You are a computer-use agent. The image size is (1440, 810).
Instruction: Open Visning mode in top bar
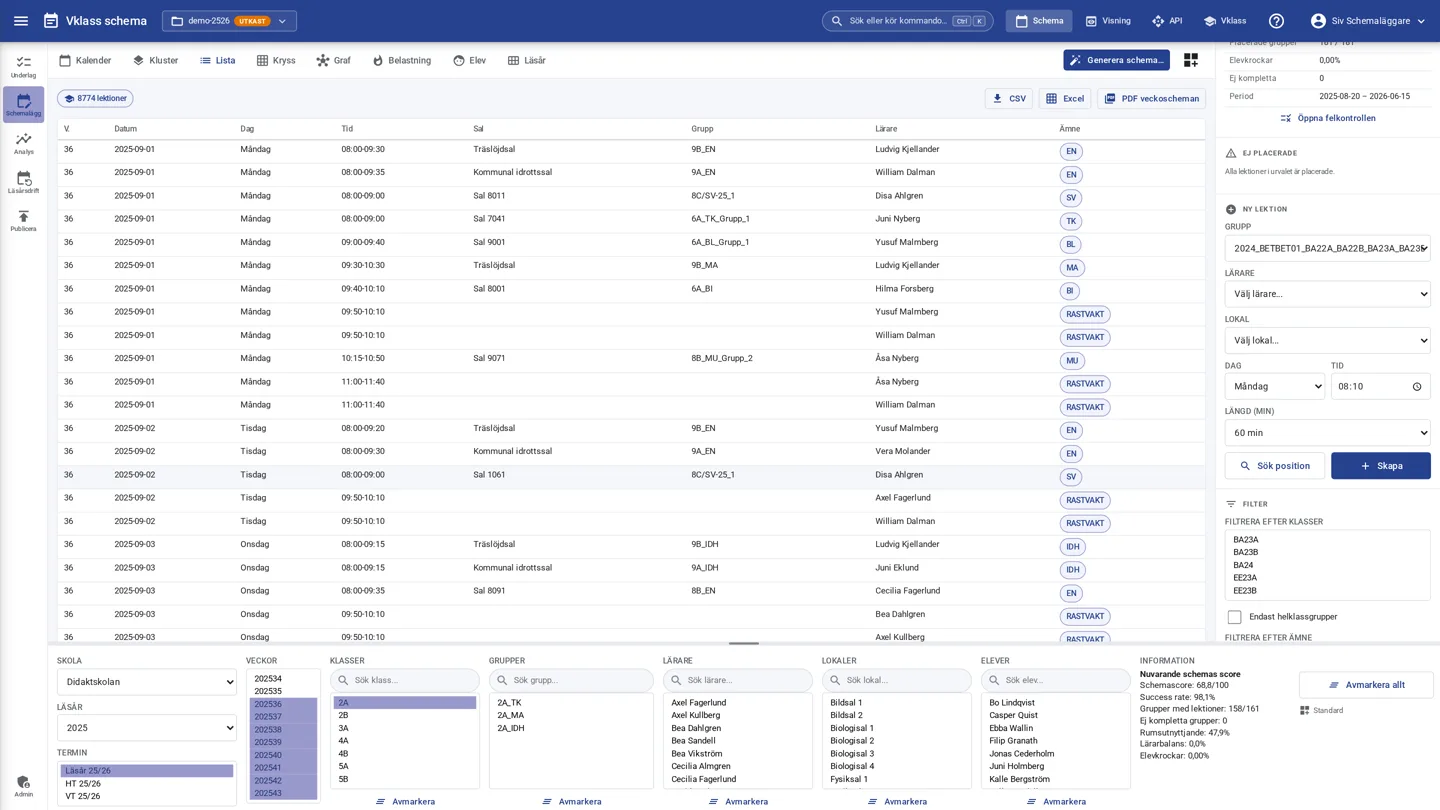[x=1108, y=21]
